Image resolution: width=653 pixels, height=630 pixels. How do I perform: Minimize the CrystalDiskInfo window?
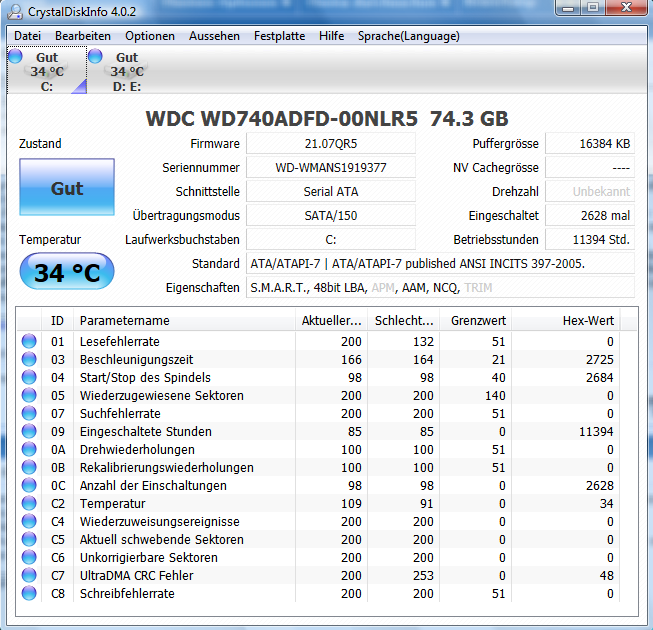click(x=568, y=7)
